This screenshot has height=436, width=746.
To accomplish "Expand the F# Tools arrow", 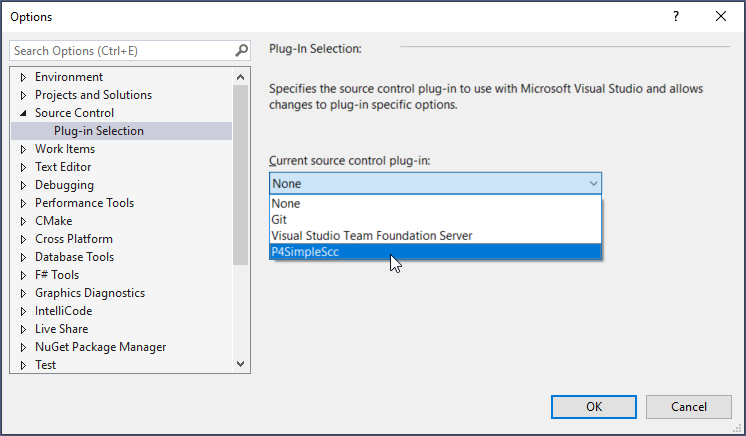I will click(x=23, y=275).
